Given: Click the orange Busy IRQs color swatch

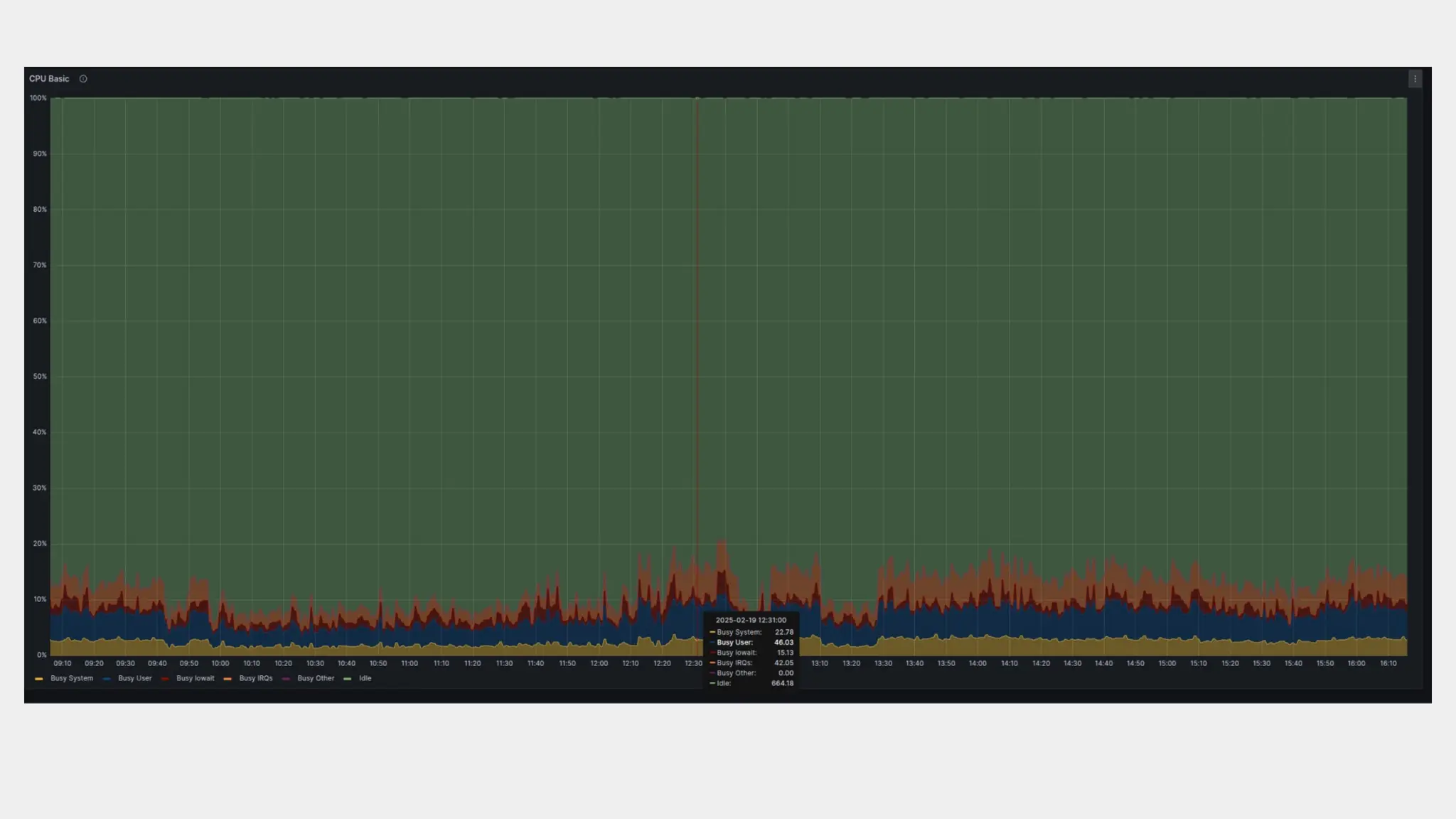Looking at the screenshot, I should tap(227, 679).
